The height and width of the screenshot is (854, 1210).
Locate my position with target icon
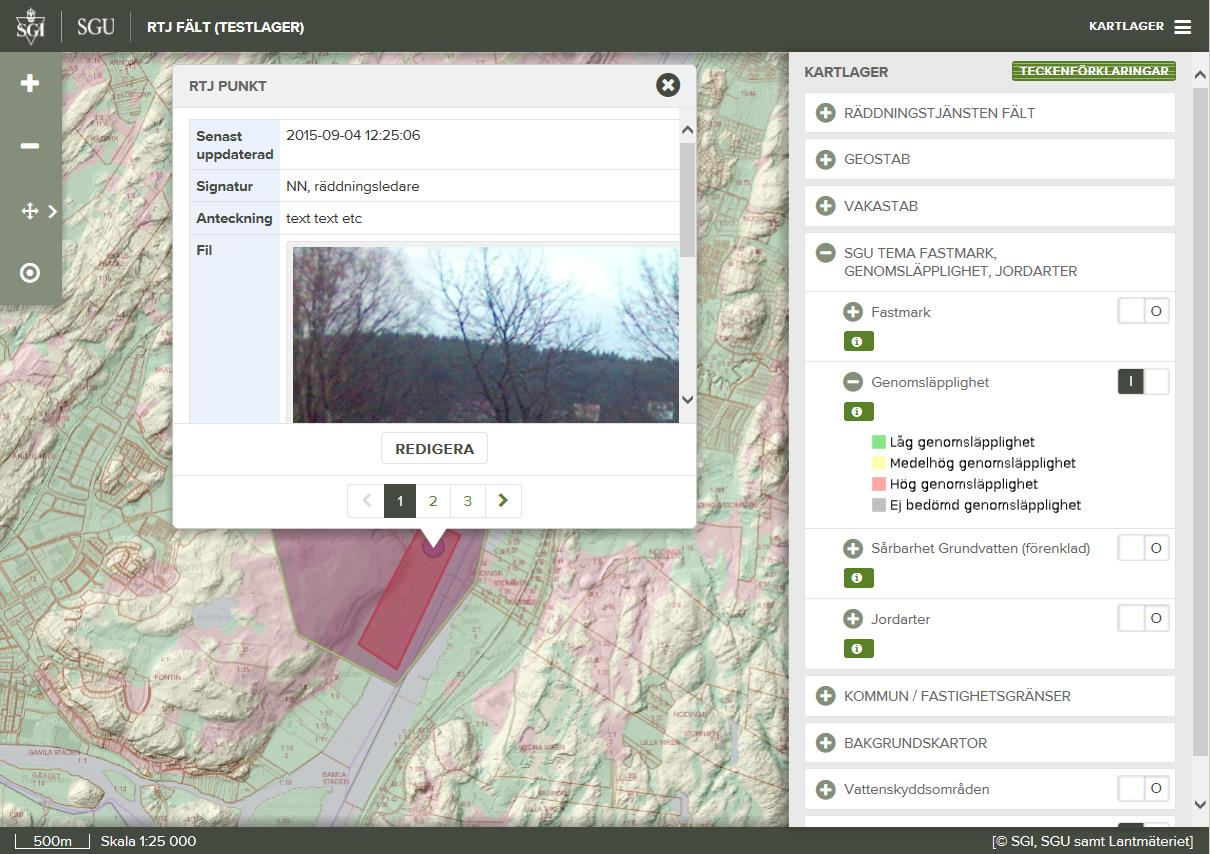(30, 273)
